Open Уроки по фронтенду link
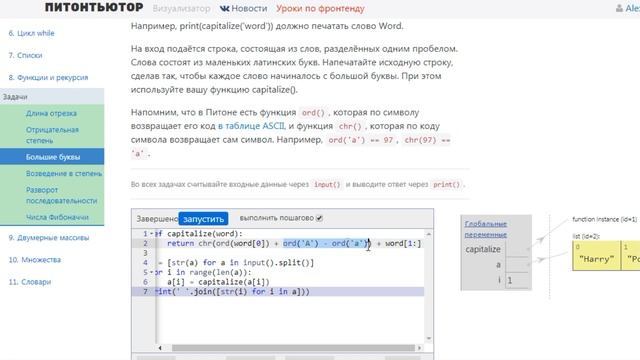The width and height of the screenshot is (640, 360). [320, 8]
